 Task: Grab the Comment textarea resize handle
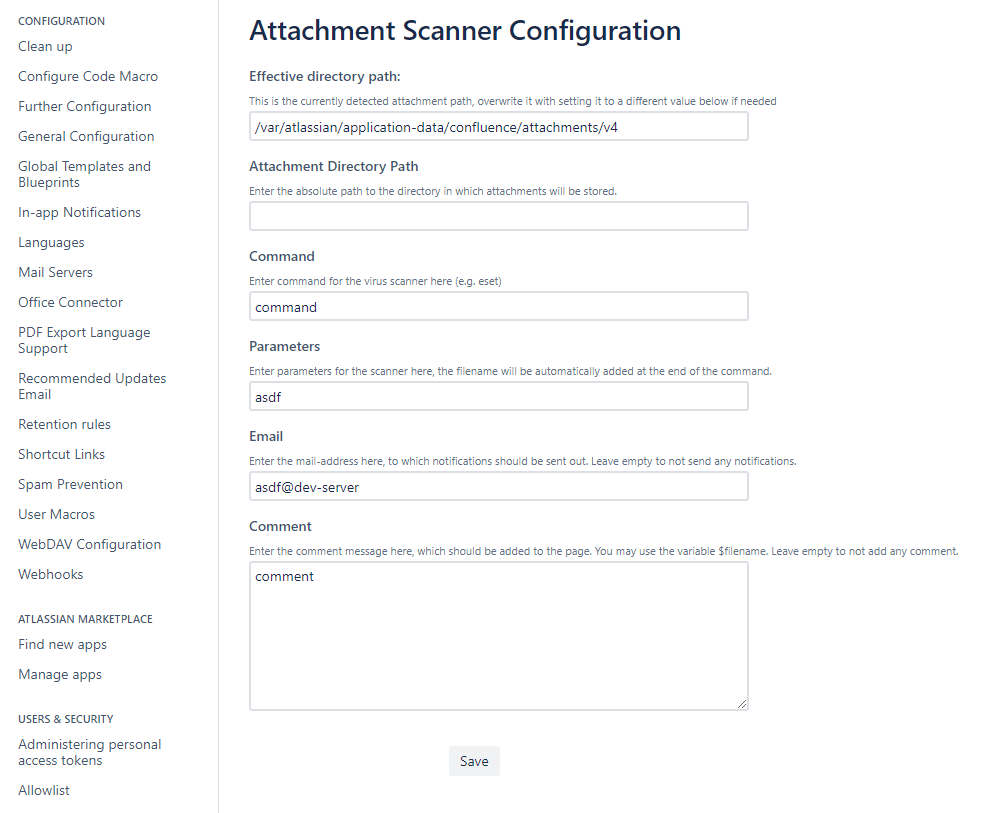(x=742, y=704)
